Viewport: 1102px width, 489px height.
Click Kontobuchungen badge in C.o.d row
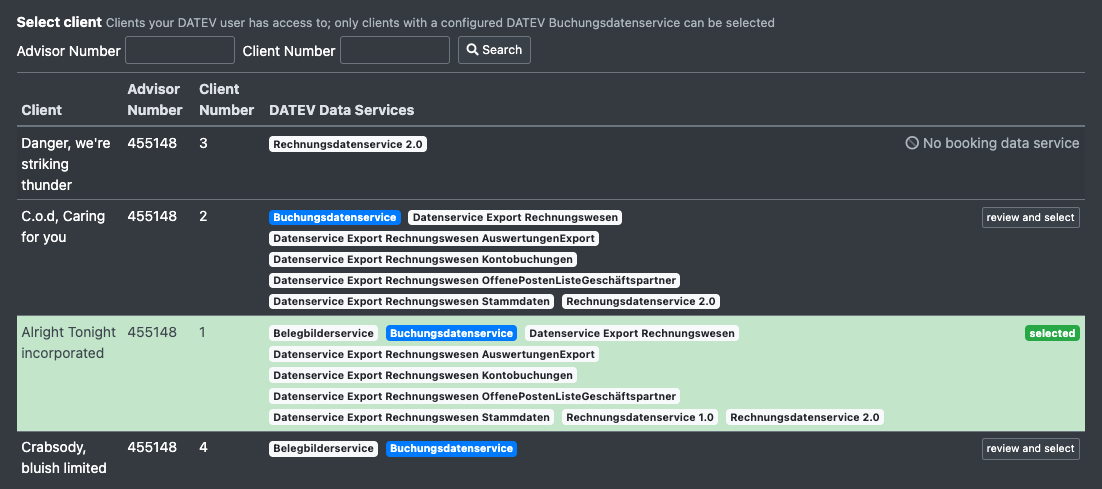[423, 259]
